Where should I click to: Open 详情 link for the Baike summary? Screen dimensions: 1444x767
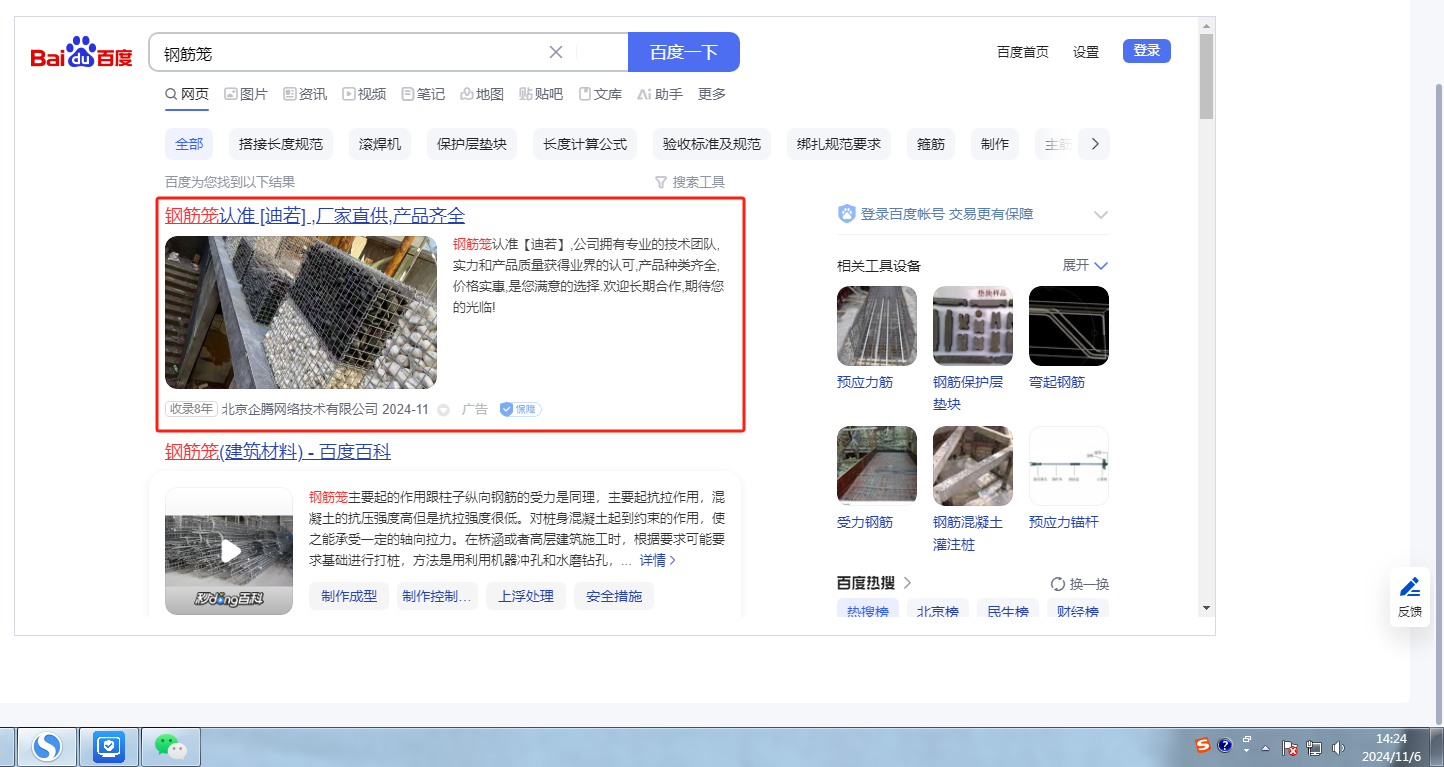coord(658,560)
